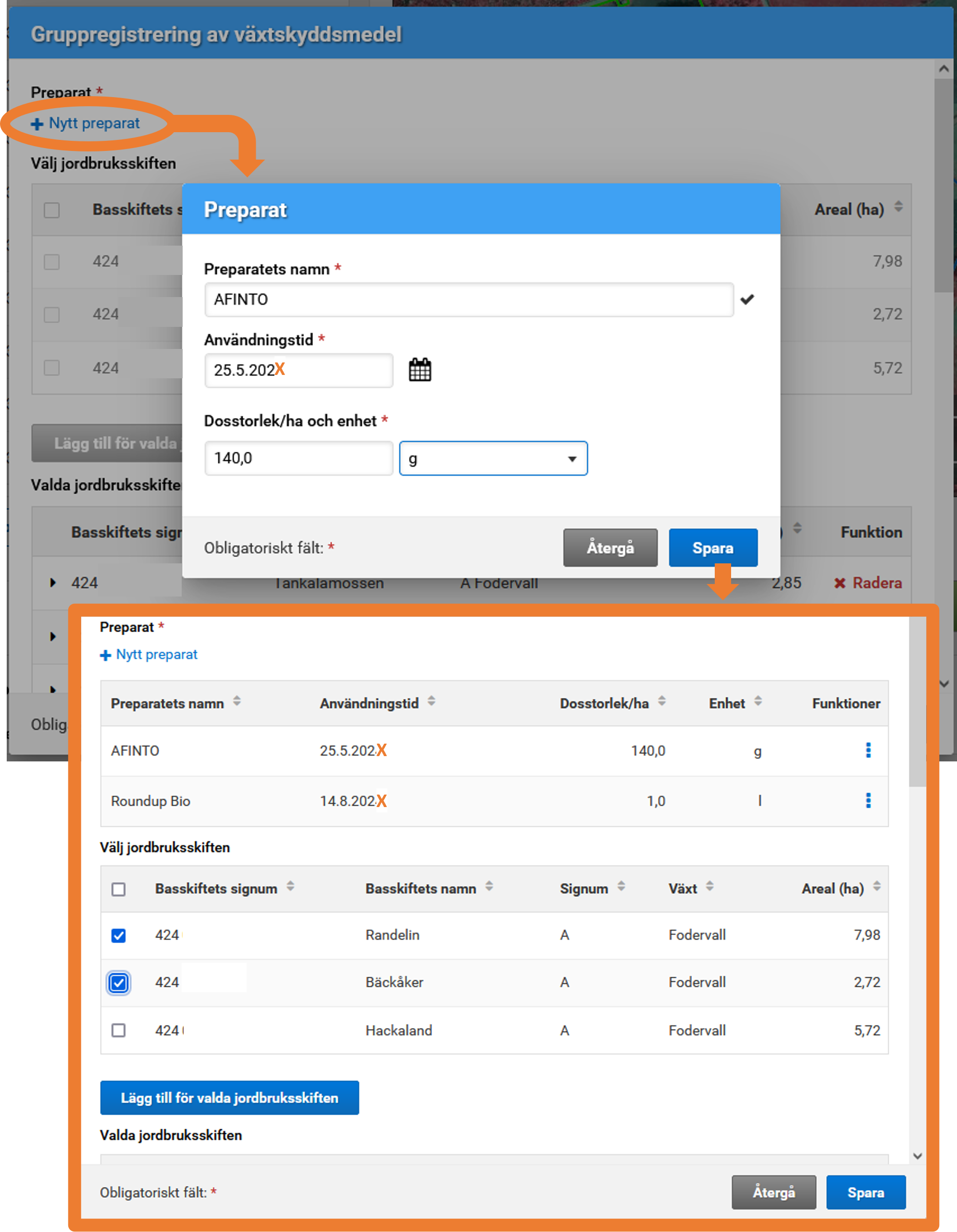This screenshot has width=957, height=1232.
Task: Open the AFINTO row three-dot functions menu
Action: tap(868, 750)
